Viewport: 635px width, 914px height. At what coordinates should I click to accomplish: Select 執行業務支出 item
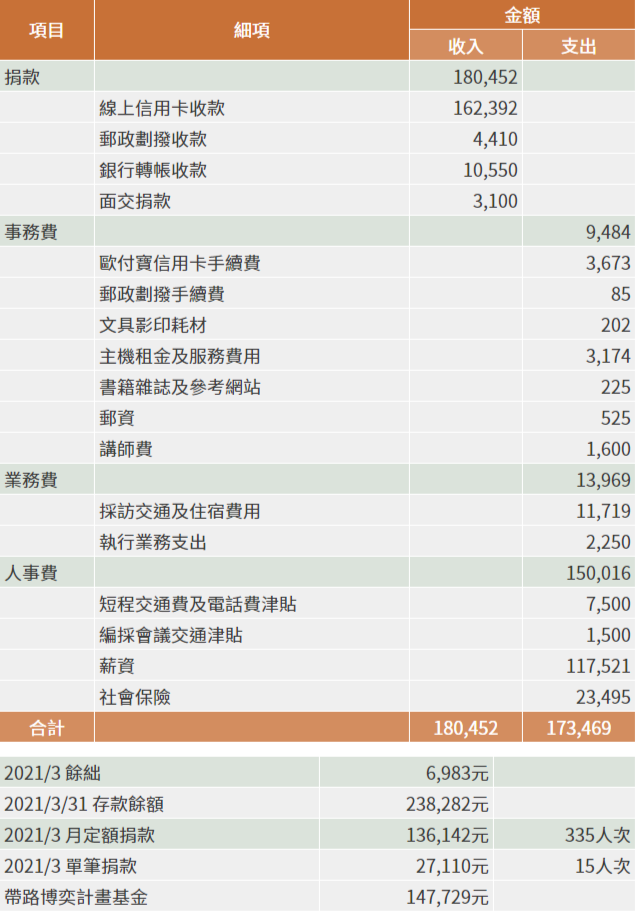coord(153,542)
